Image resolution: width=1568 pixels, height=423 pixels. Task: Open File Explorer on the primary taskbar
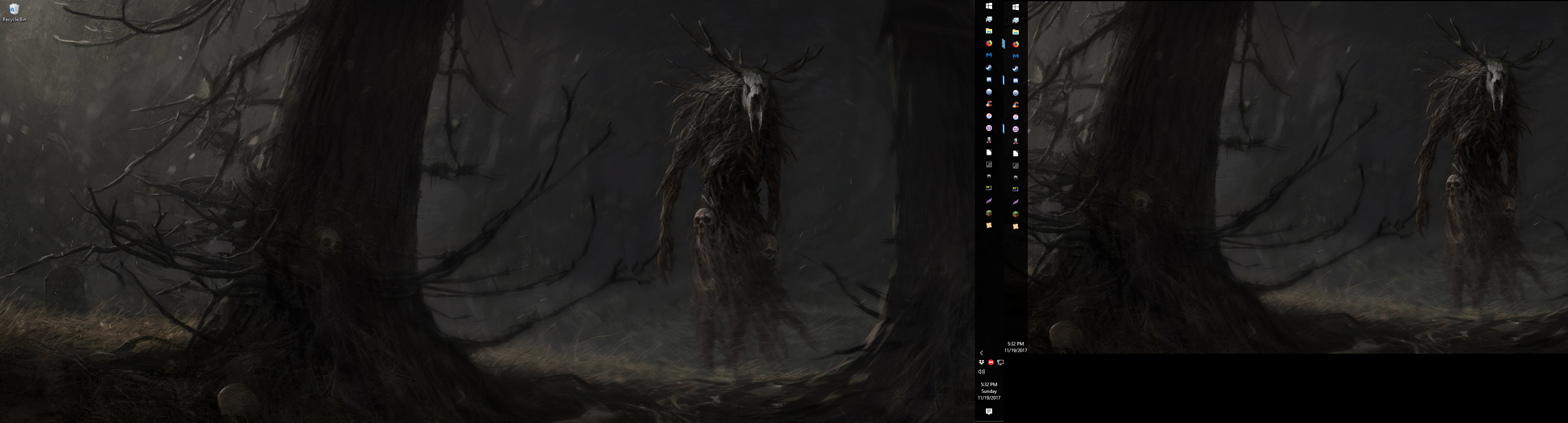[x=989, y=31]
